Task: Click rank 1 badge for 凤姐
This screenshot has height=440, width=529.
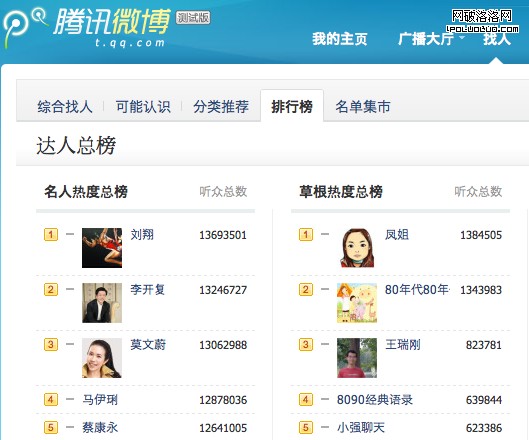Action: point(306,235)
